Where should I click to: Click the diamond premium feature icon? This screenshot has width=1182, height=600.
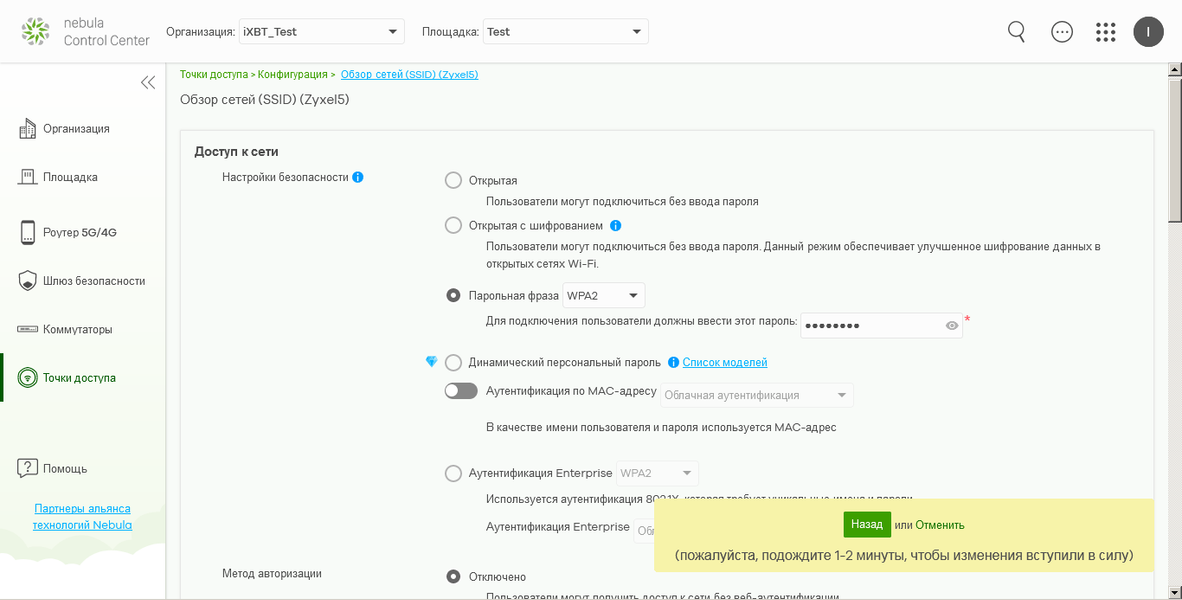[431, 361]
